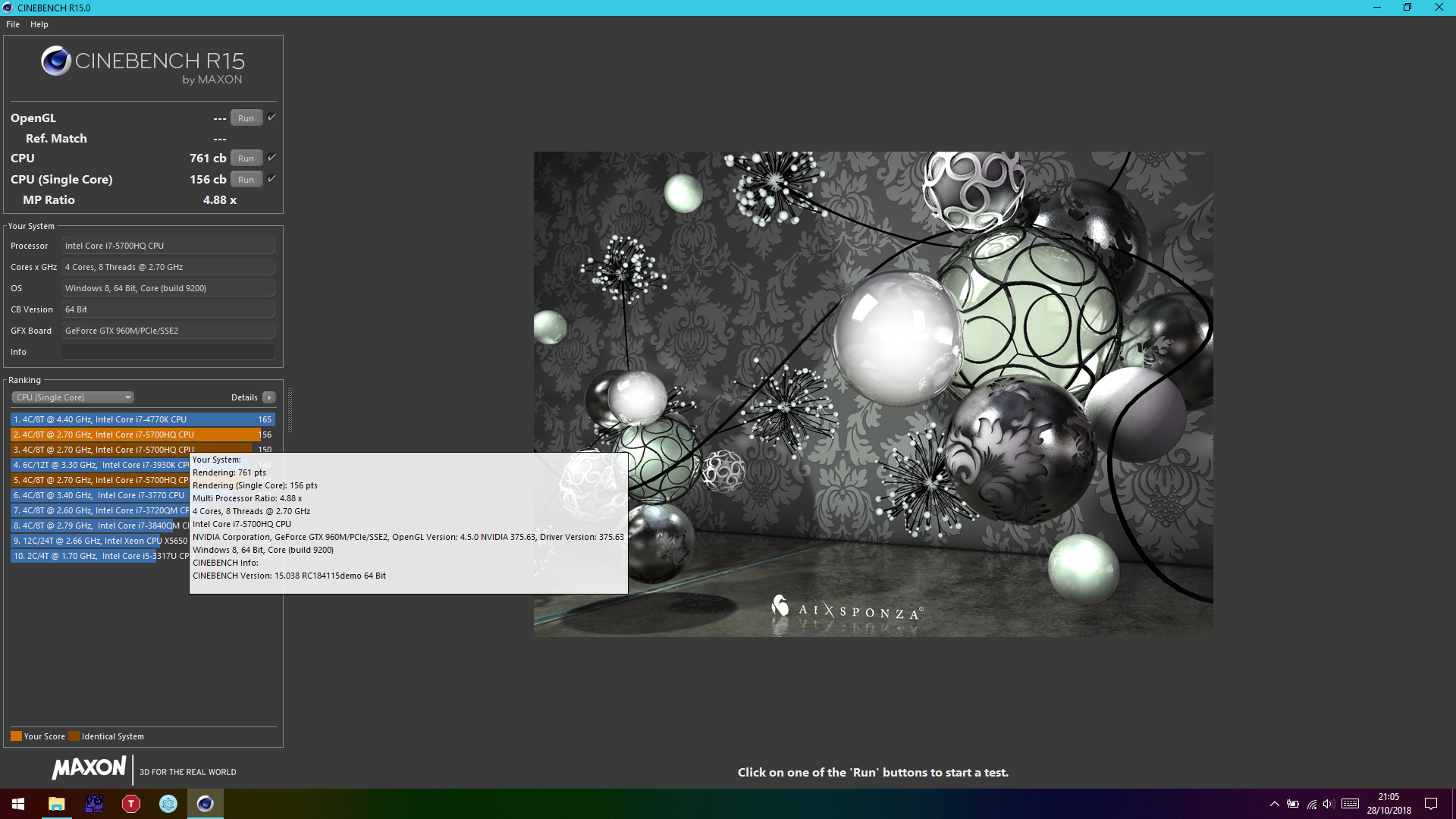Select ranking entry 5 Intel Core i7-5700HQ
1456x819 pixels.
(99, 480)
